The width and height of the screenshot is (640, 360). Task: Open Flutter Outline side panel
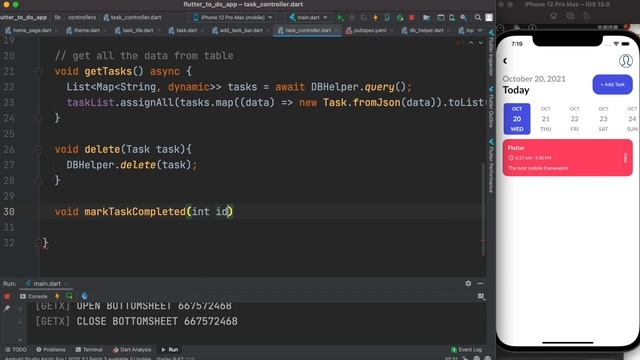point(491,107)
